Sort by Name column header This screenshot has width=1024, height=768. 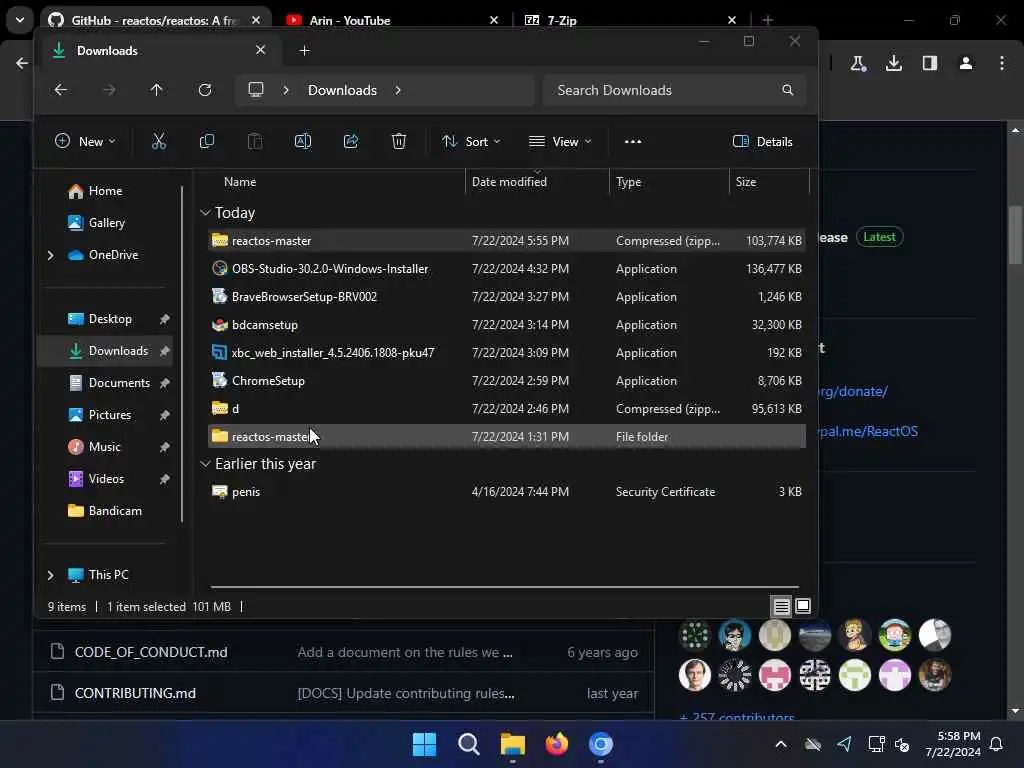point(240,182)
